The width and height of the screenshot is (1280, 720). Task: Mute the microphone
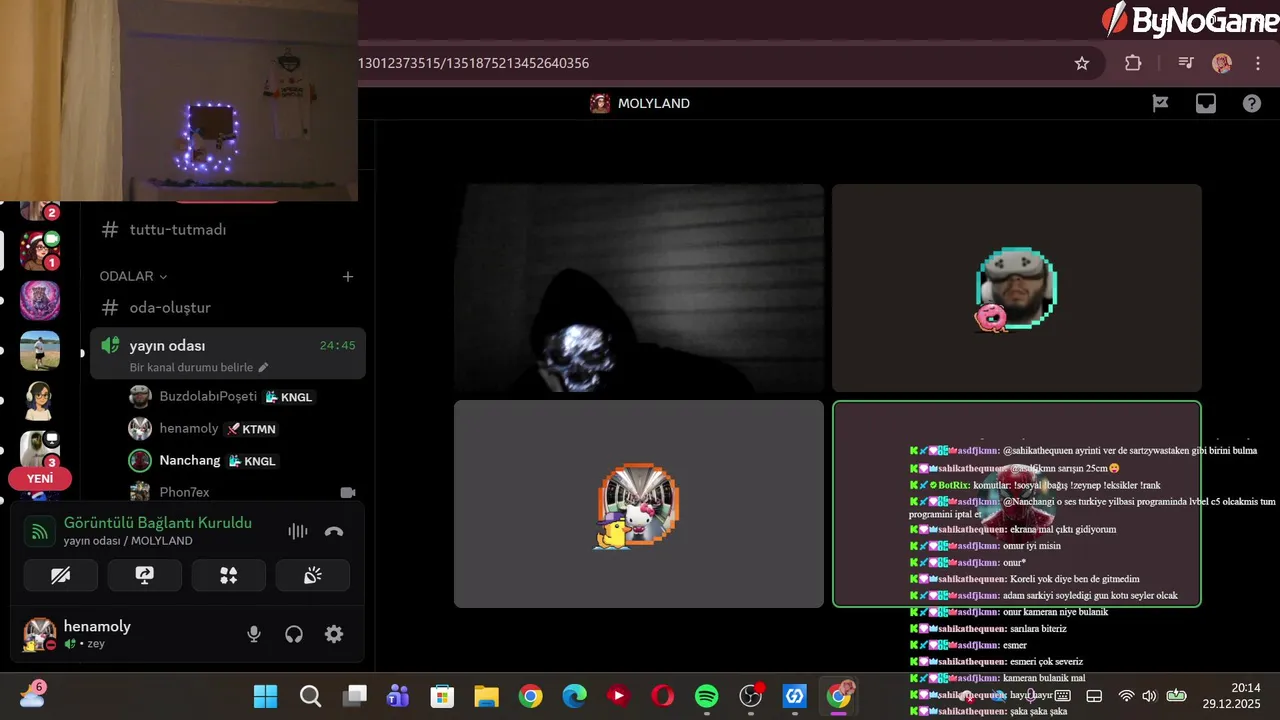[254, 634]
